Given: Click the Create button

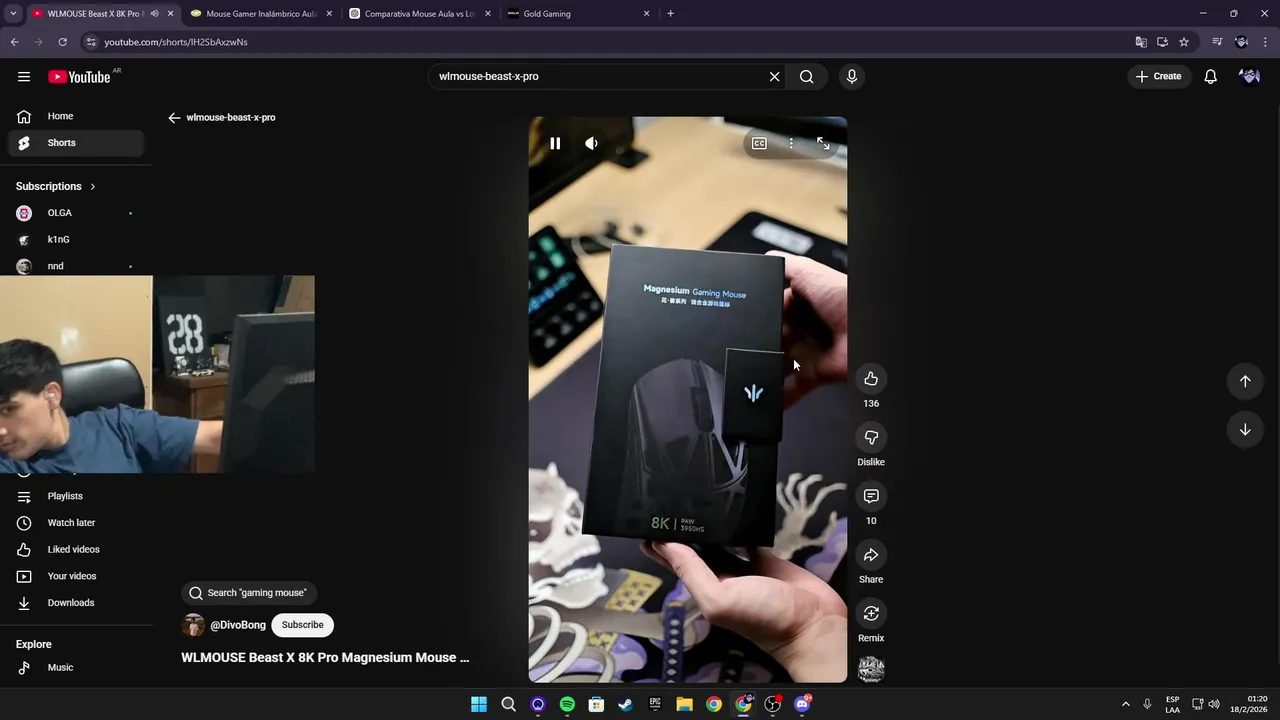Looking at the screenshot, I should pos(1158,77).
